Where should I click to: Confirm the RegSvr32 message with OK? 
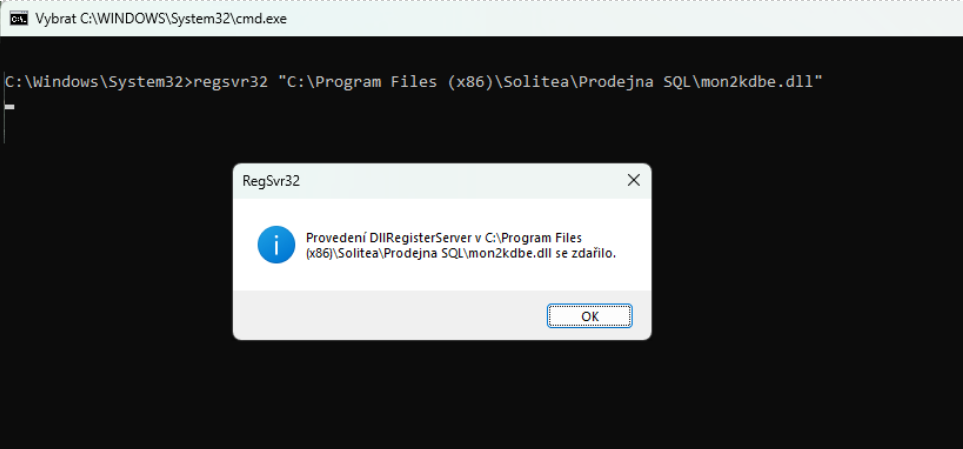[590, 316]
